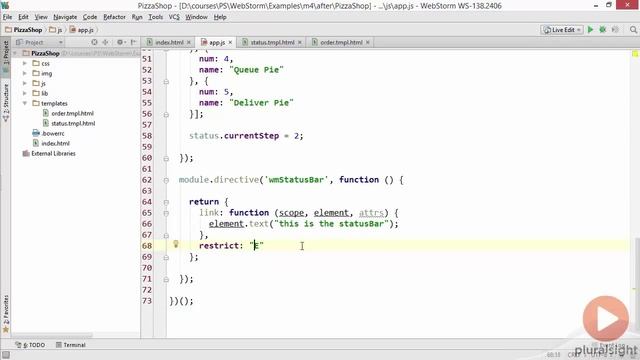Image resolution: width=640 pixels, height=360 pixels.
Task: Expand the img folder
Action: point(25,73)
